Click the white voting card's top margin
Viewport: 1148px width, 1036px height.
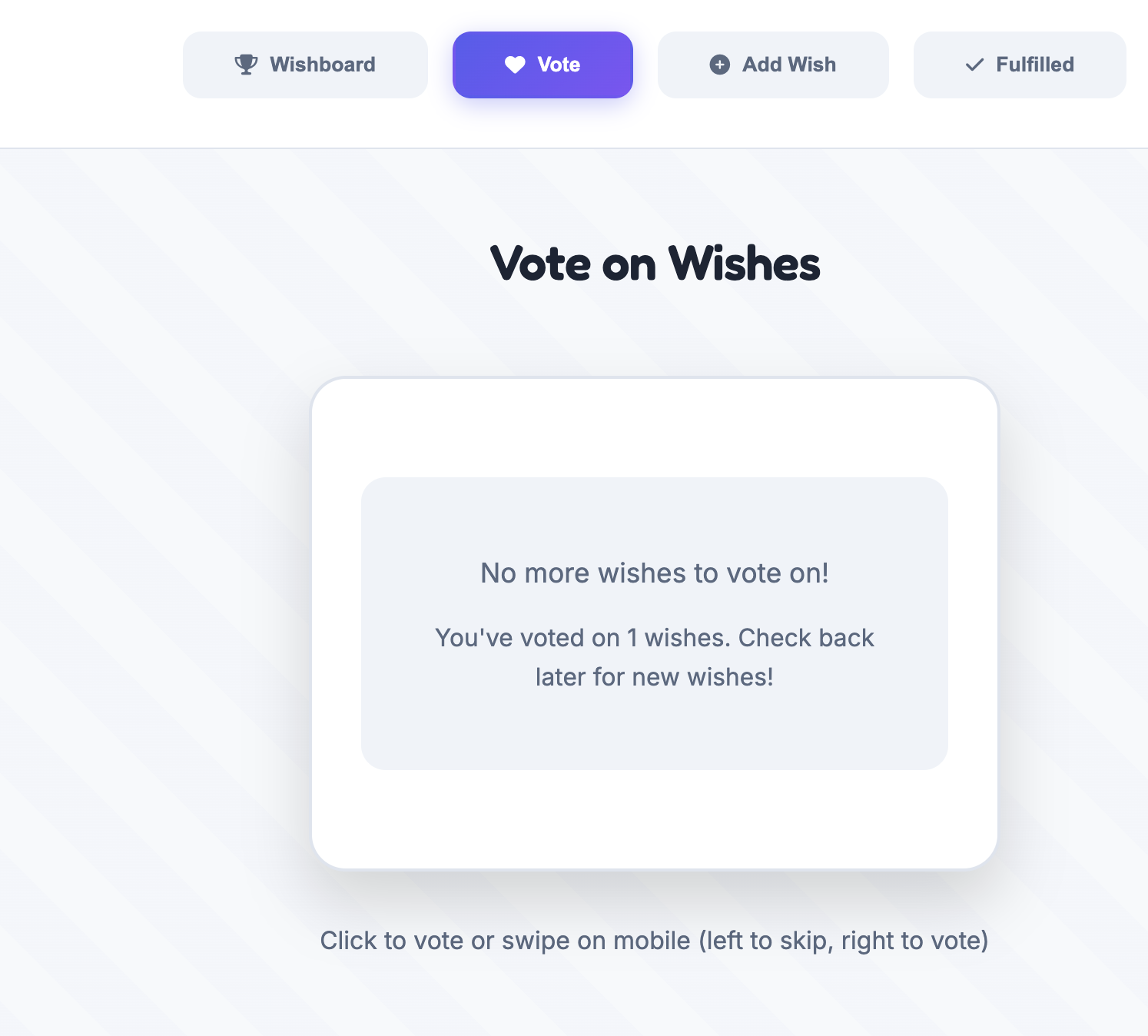coord(655,427)
